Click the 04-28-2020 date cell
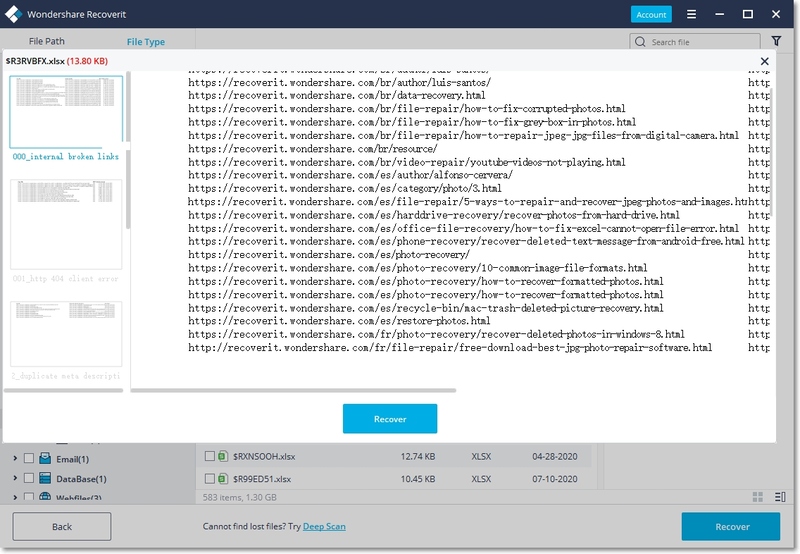Viewport: 800px width, 554px height. 555,456
